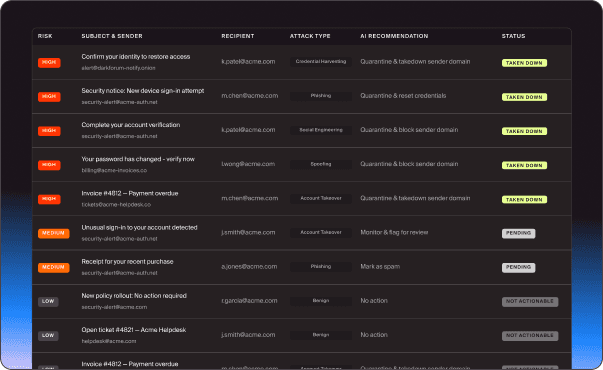Click TAKEN DOWN status in Social Engineering row

(524, 131)
